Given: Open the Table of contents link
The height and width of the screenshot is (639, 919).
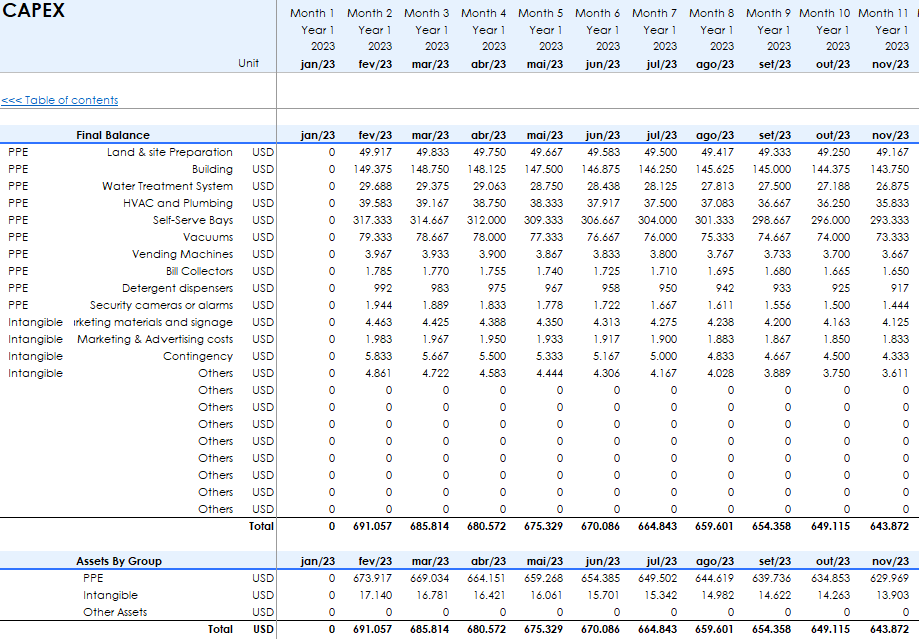Looking at the screenshot, I should pos(60,100).
